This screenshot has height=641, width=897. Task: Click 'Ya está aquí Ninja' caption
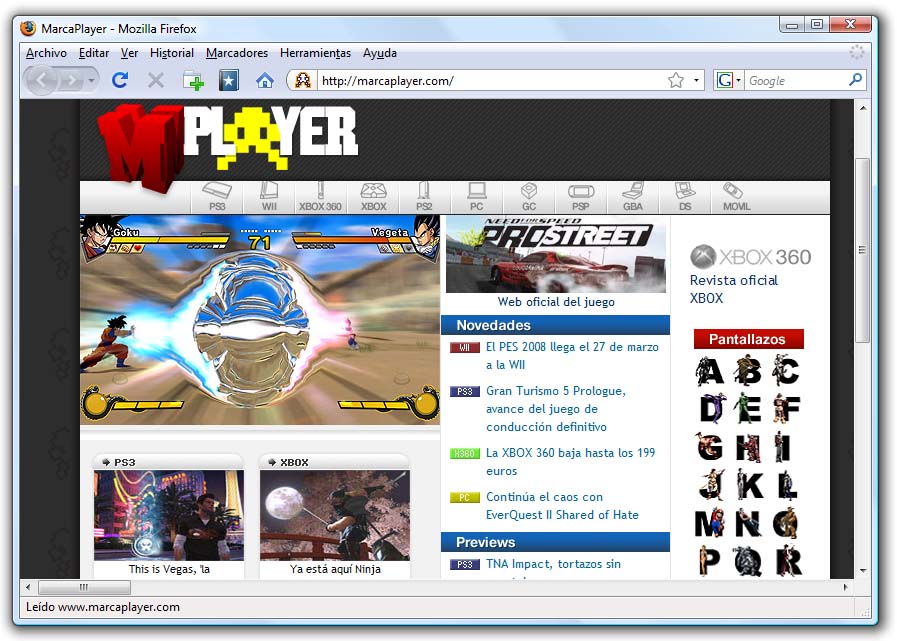coord(335,569)
